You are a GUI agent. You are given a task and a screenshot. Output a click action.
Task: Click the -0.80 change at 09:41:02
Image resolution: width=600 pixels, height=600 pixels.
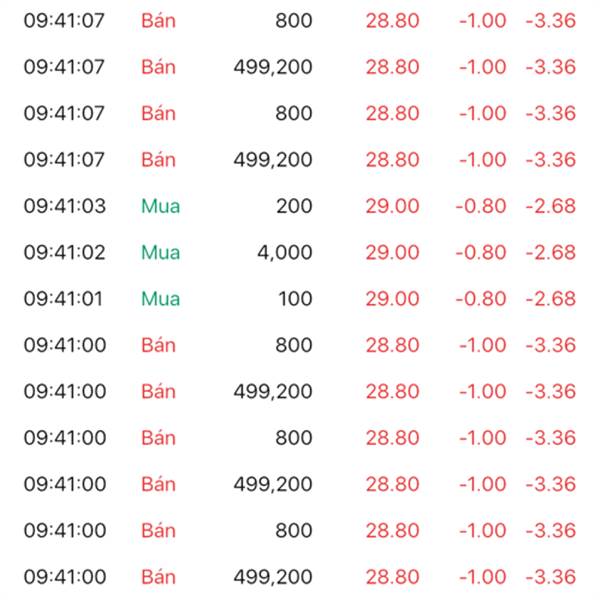[482, 252]
